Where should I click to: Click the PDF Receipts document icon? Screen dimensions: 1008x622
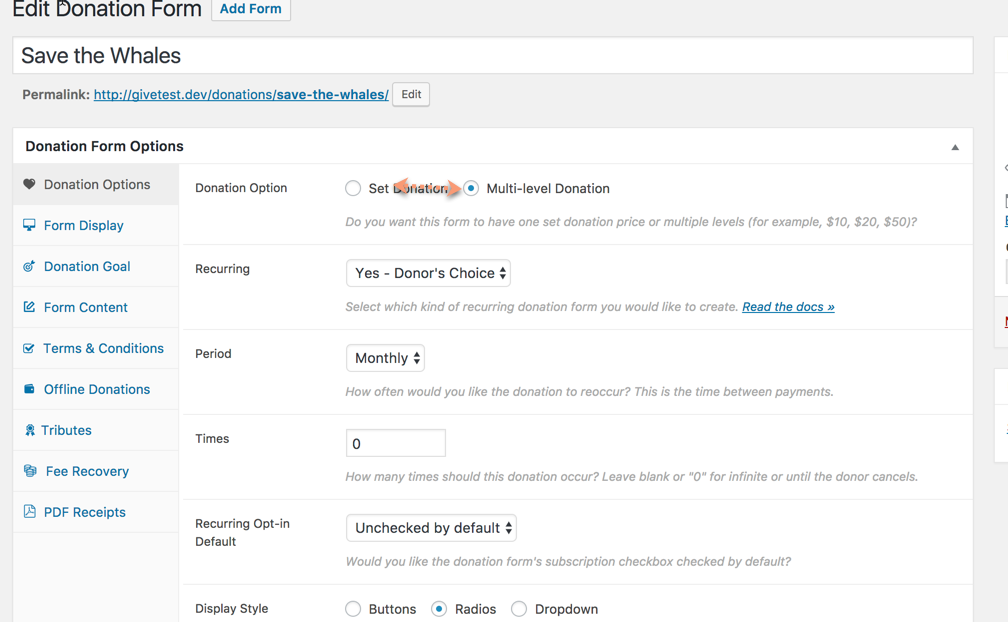(x=30, y=511)
